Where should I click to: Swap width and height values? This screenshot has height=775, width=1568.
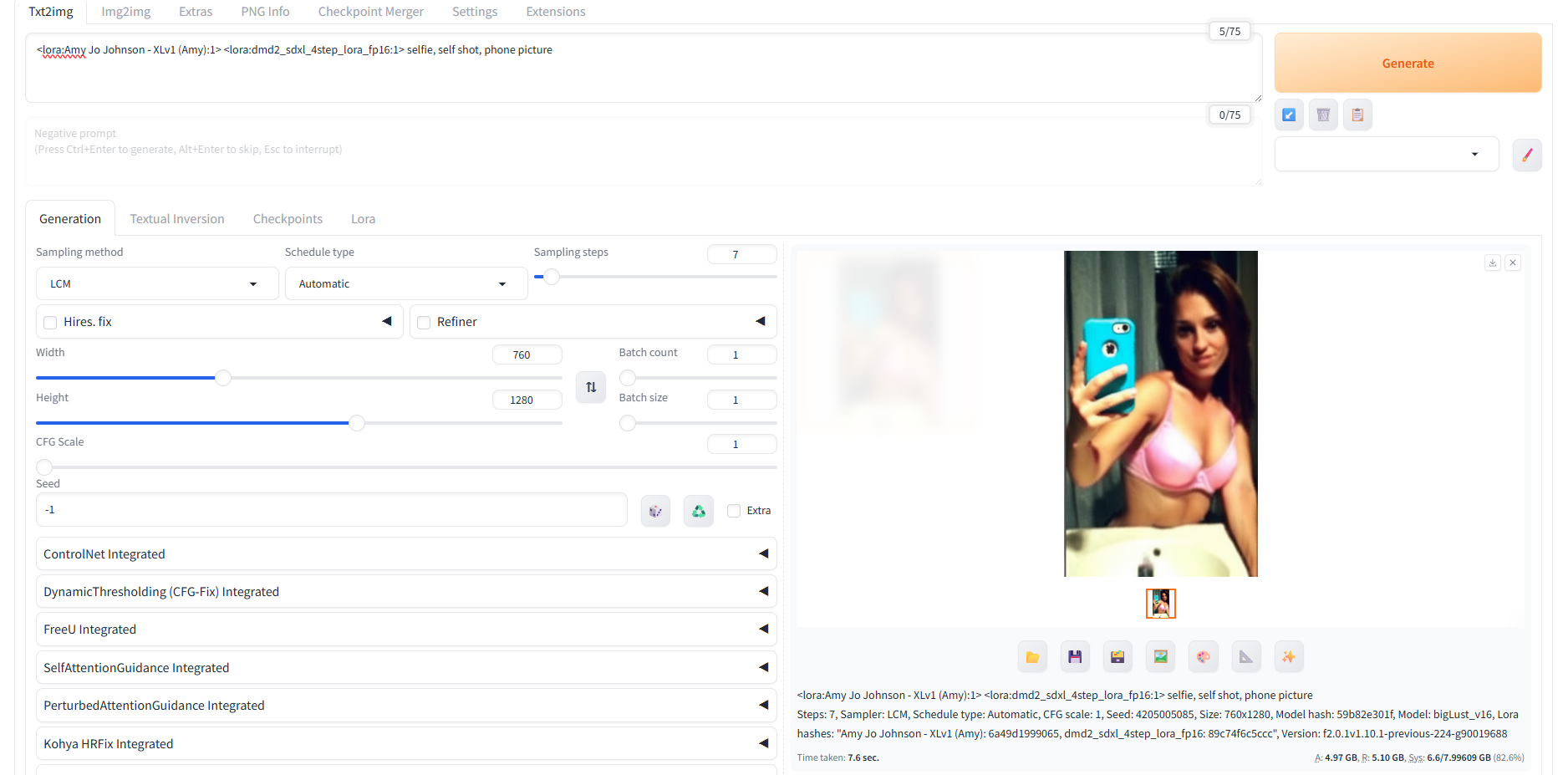point(591,387)
